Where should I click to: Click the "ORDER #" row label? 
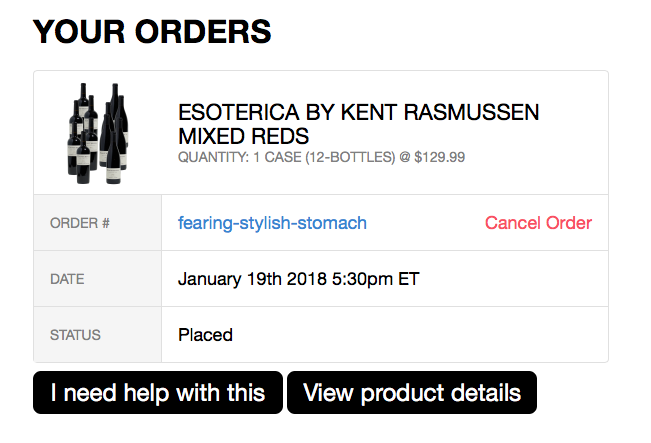80,223
